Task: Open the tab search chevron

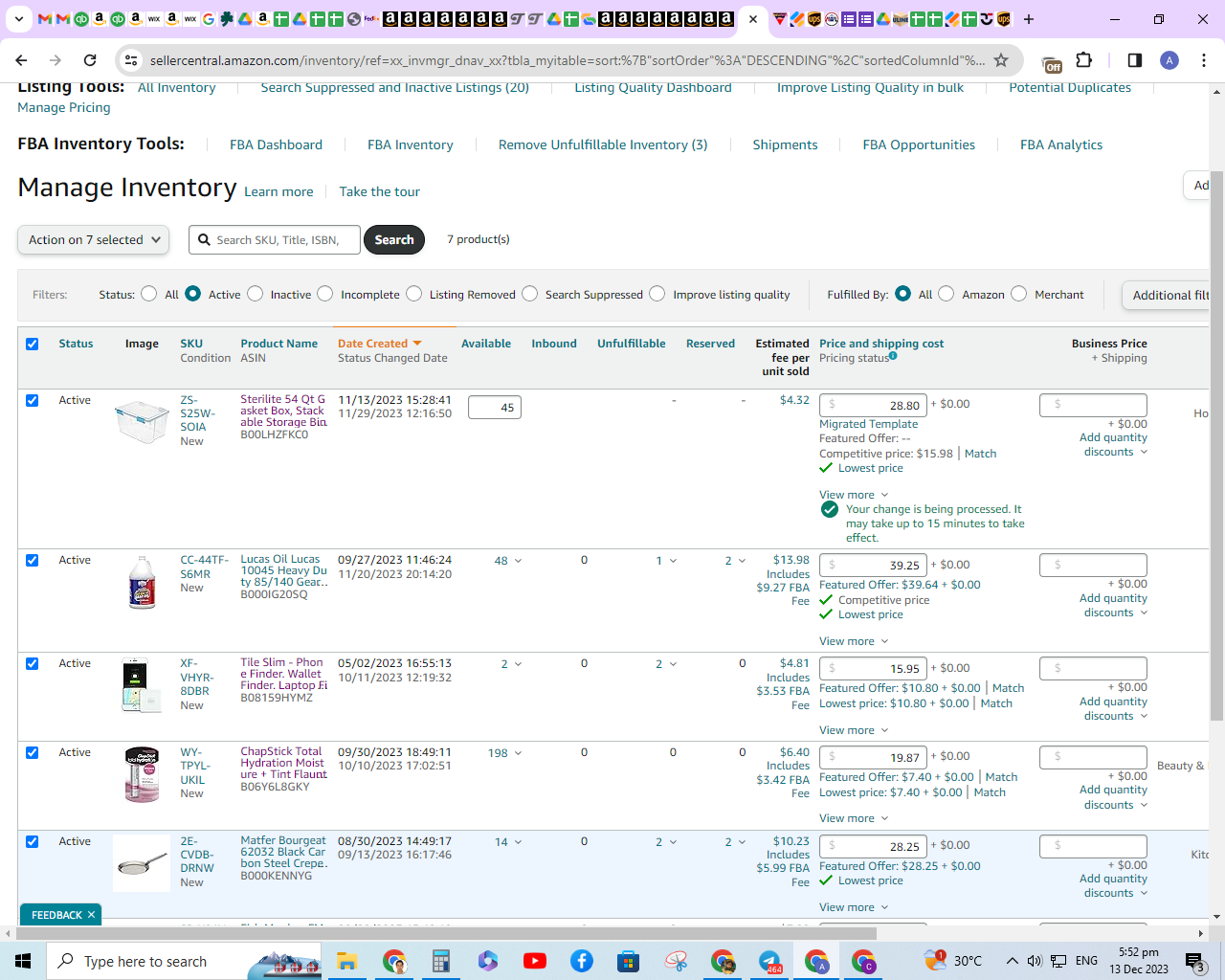Action: tap(18, 19)
